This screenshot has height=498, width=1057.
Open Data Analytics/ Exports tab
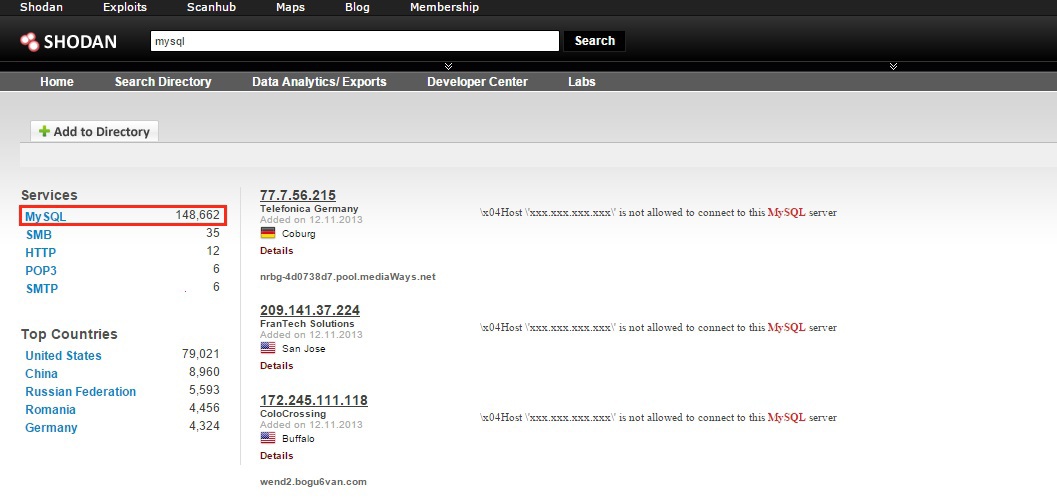point(319,82)
